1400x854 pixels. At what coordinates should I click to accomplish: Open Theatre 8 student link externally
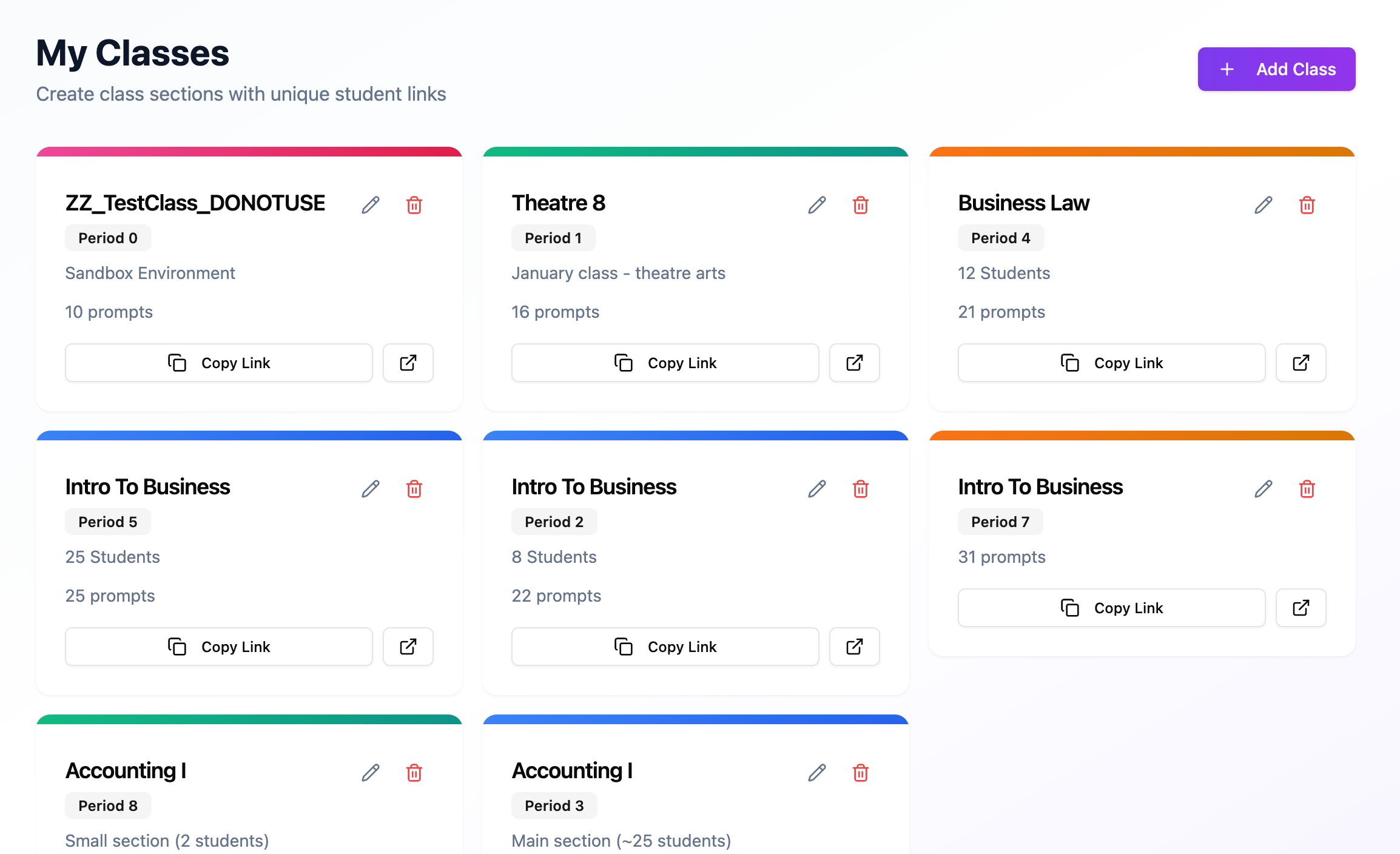(x=855, y=363)
